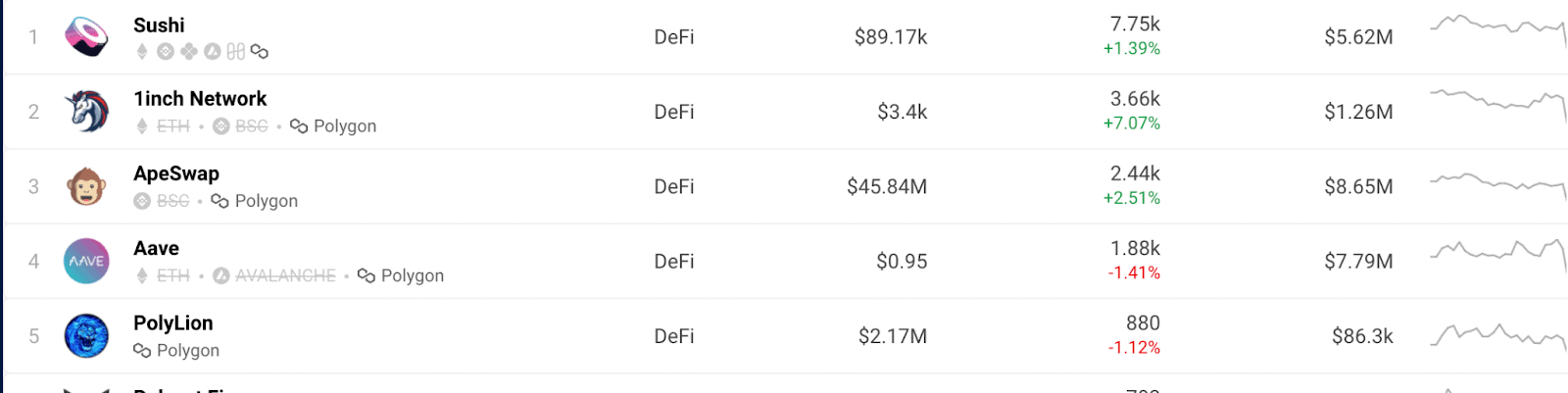The image size is (1568, 393).
Task: View the Sushi activity sparkline chart
Action: coord(1498,29)
